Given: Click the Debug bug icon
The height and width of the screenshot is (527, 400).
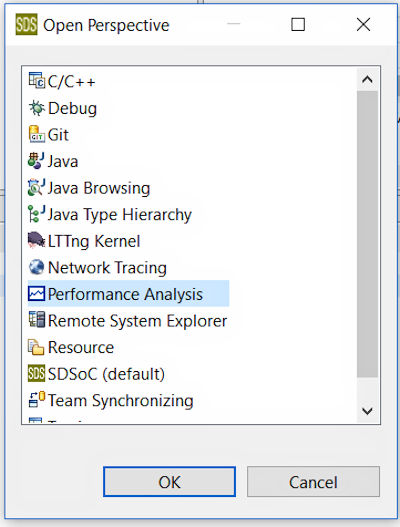Looking at the screenshot, I should [x=36, y=108].
